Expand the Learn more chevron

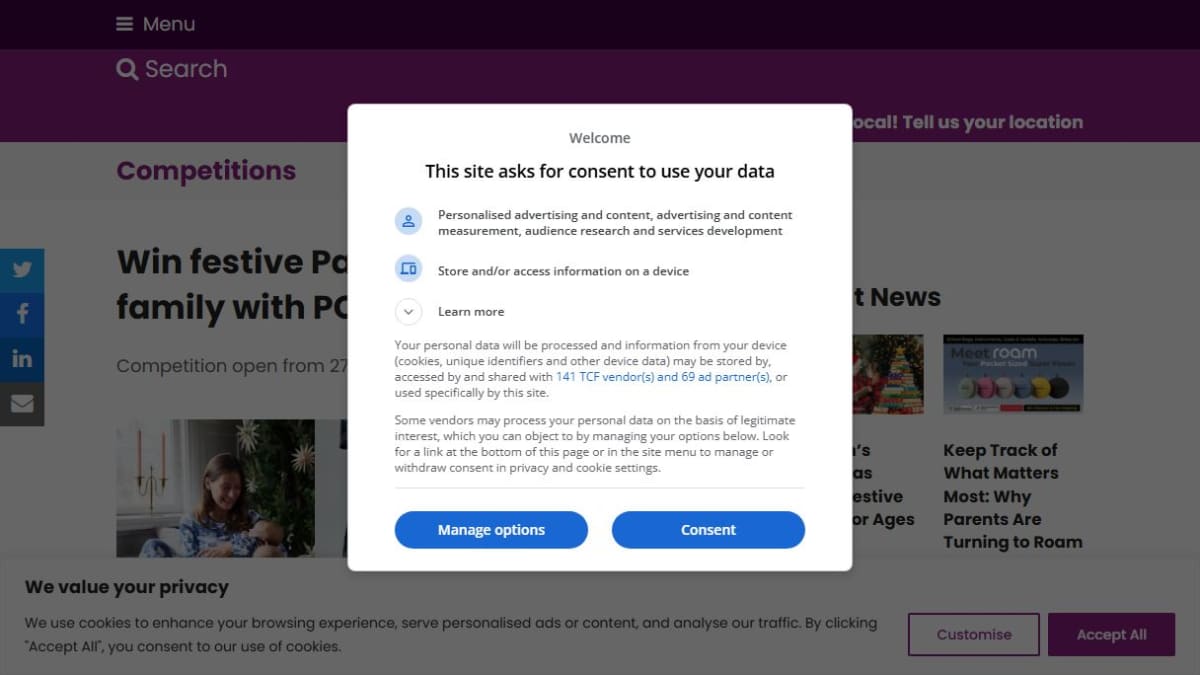(x=408, y=312)
